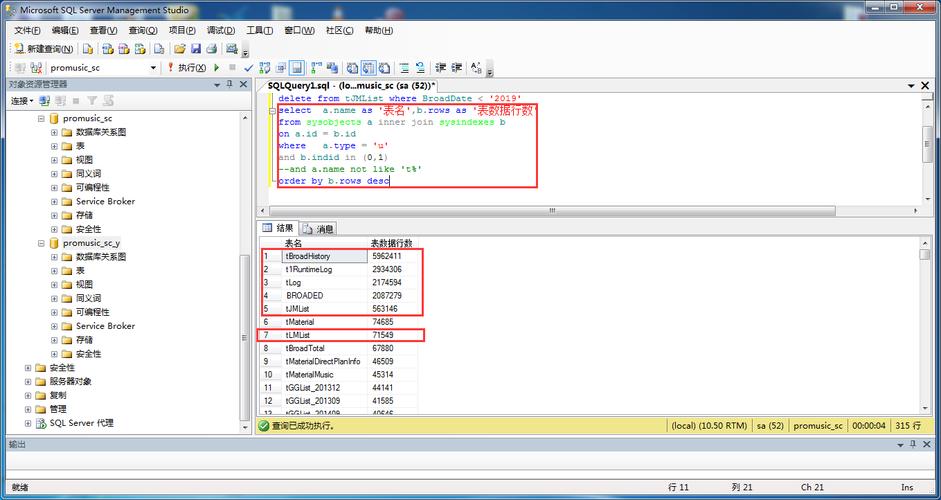Click the Change Connection icon

(x=36, y=68)
